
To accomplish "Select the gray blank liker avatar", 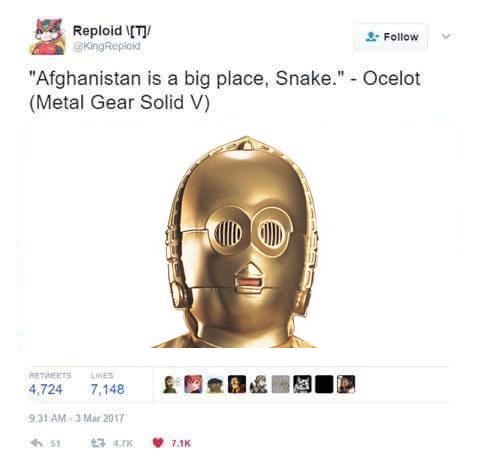I will point(281,384).
